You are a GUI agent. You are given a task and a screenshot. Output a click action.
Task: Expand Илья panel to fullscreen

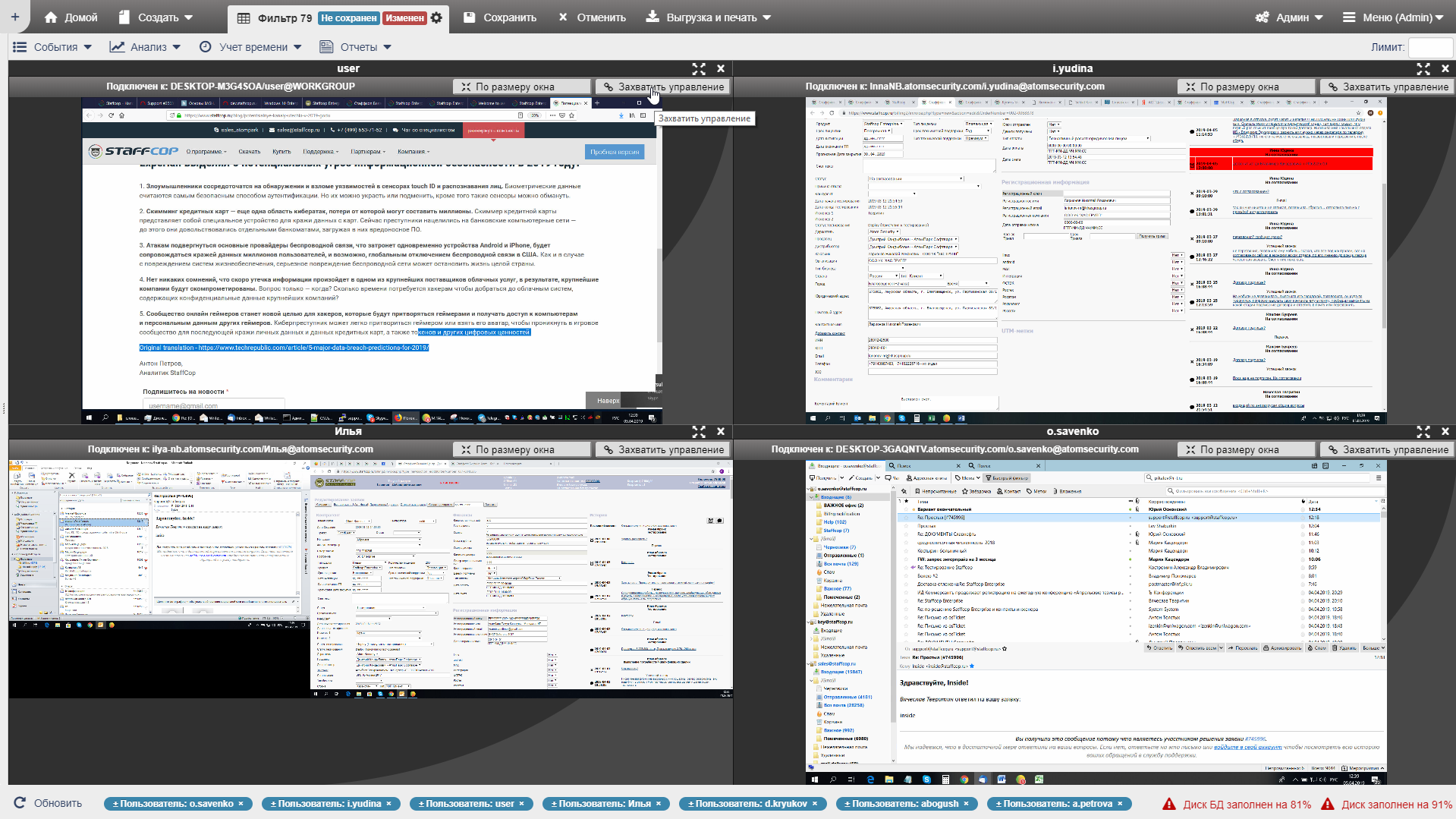[699, 432]
